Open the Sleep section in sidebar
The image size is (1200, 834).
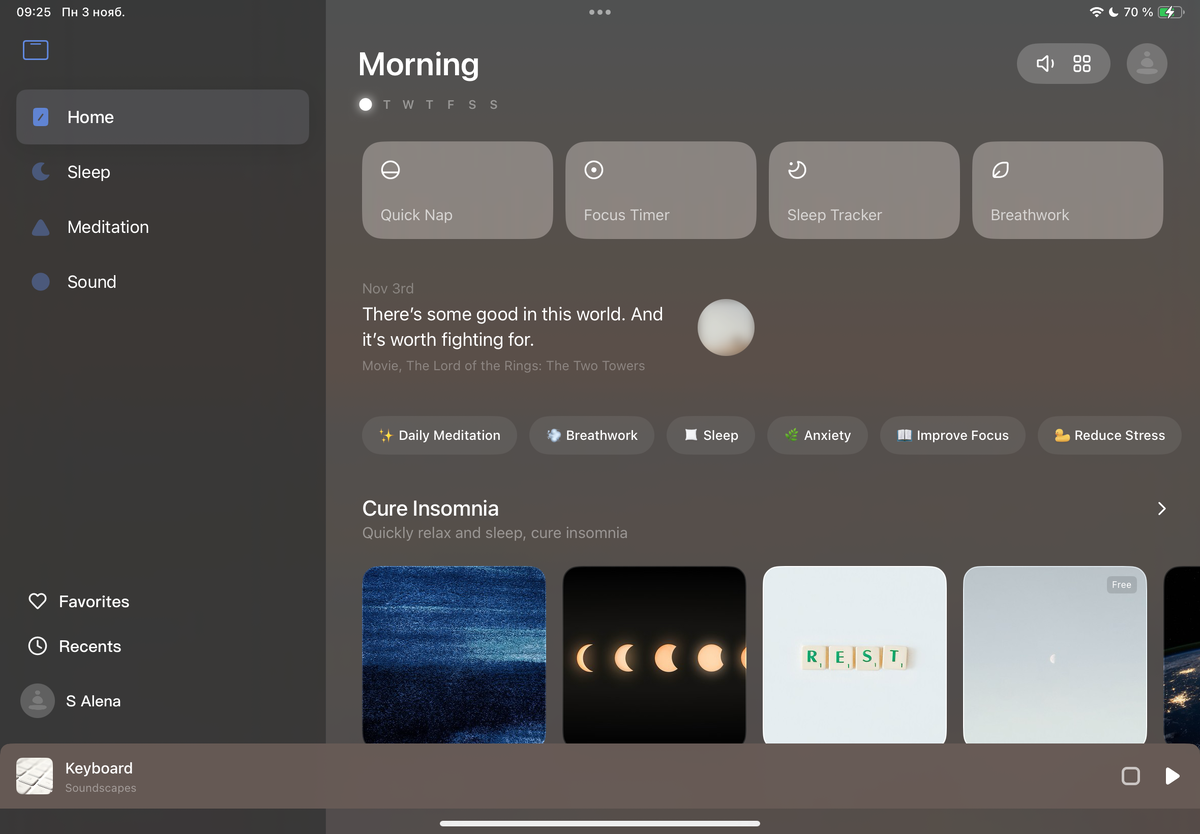click(x=162, y=172)
